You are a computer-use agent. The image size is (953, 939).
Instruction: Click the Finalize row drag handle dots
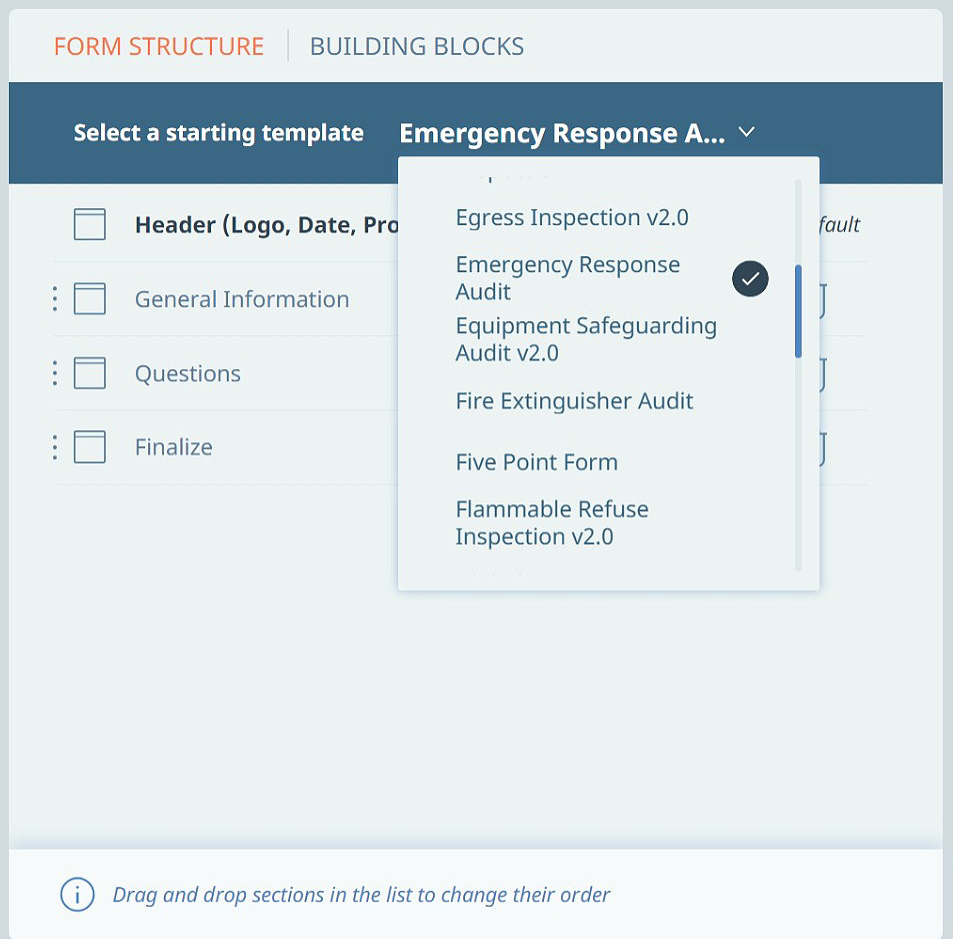pyautogui.click(x=55, y=447)
